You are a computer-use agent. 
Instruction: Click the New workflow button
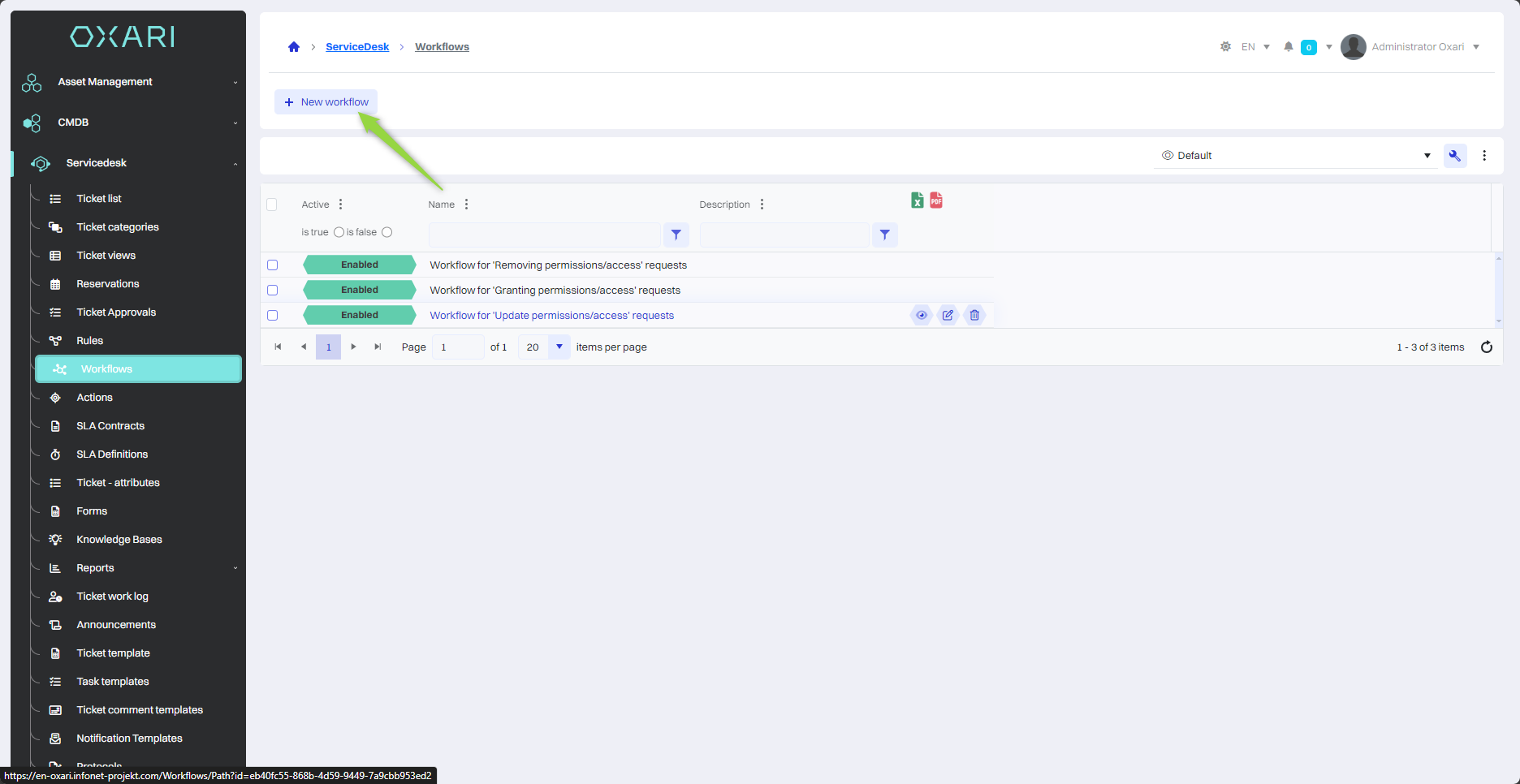click(x=326, y=102)
